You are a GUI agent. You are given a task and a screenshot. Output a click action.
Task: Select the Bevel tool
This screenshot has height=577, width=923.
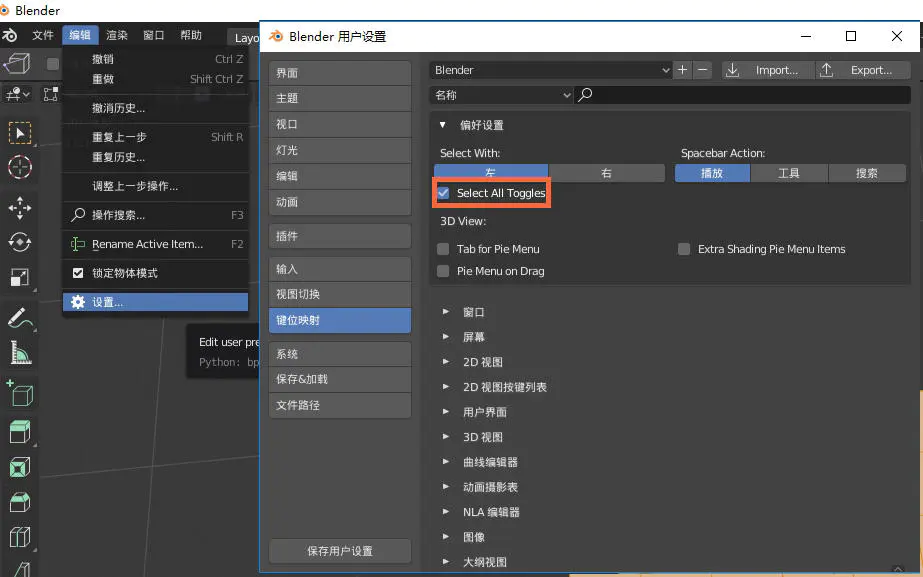click(19, 502)
